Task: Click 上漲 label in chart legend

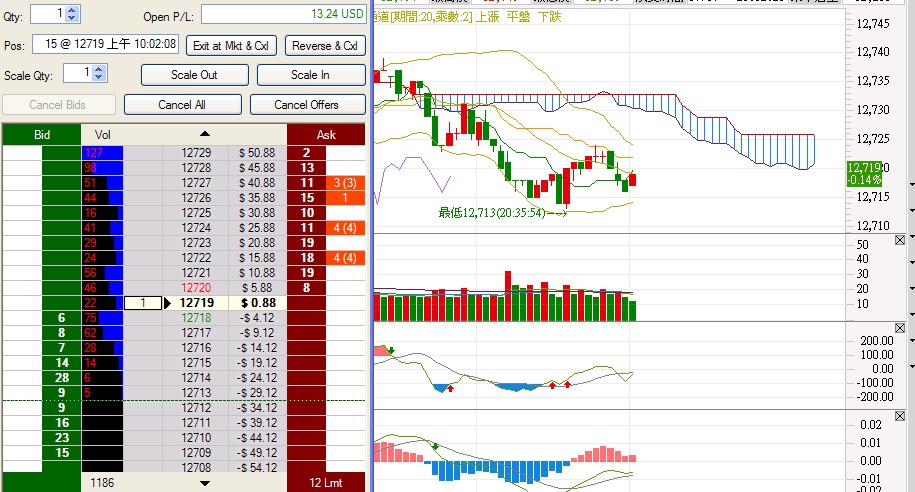Action: coord(488,17)
